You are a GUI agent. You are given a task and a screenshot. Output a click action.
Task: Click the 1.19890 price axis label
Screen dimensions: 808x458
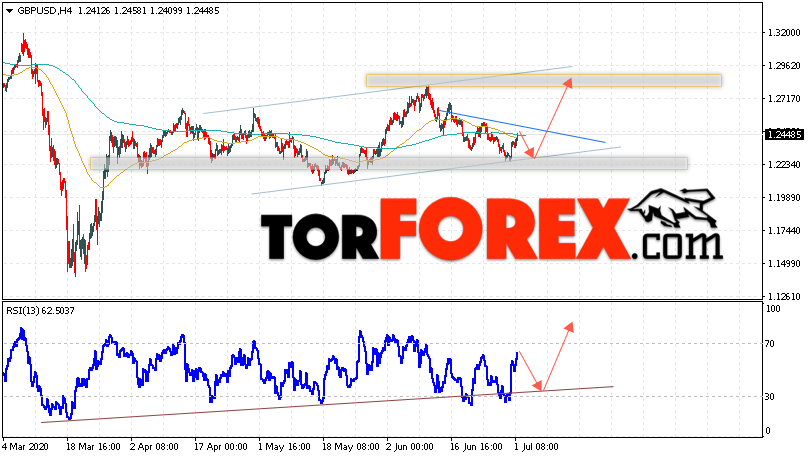click(783, 197)
